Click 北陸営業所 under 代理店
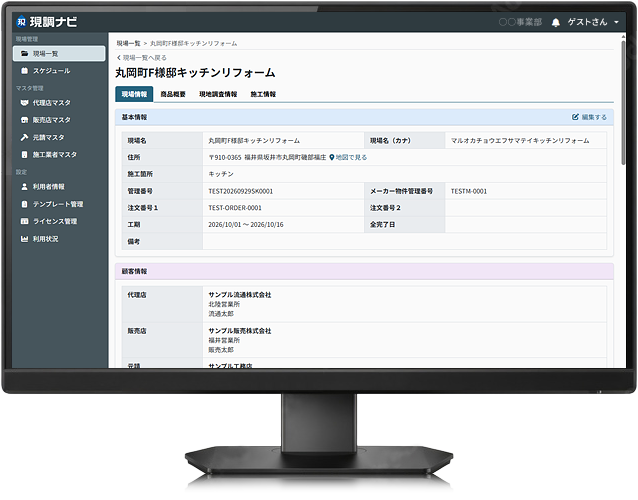638x500 pixels. pyautogui.click(x=224, y=304)
